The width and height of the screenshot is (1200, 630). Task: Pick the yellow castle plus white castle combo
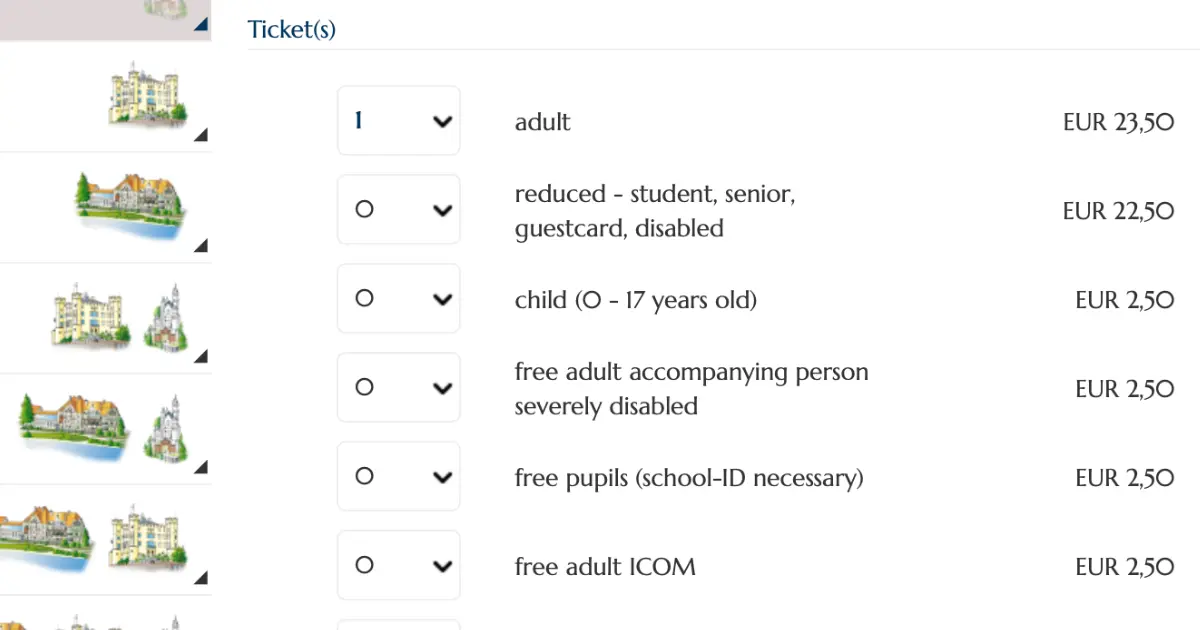120,317
